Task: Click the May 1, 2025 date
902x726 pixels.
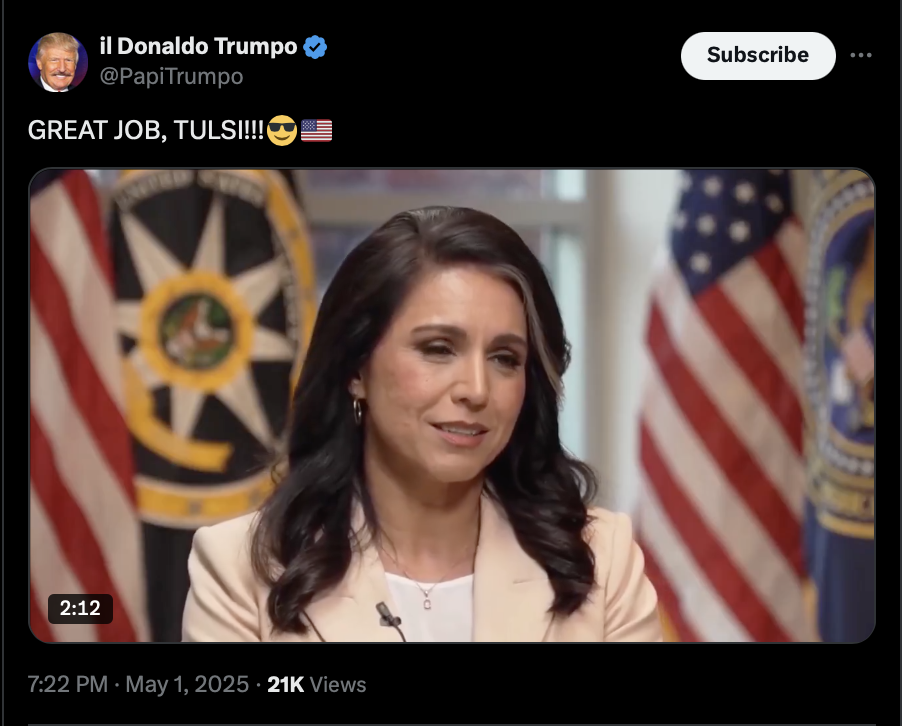Action: (187, 684)
